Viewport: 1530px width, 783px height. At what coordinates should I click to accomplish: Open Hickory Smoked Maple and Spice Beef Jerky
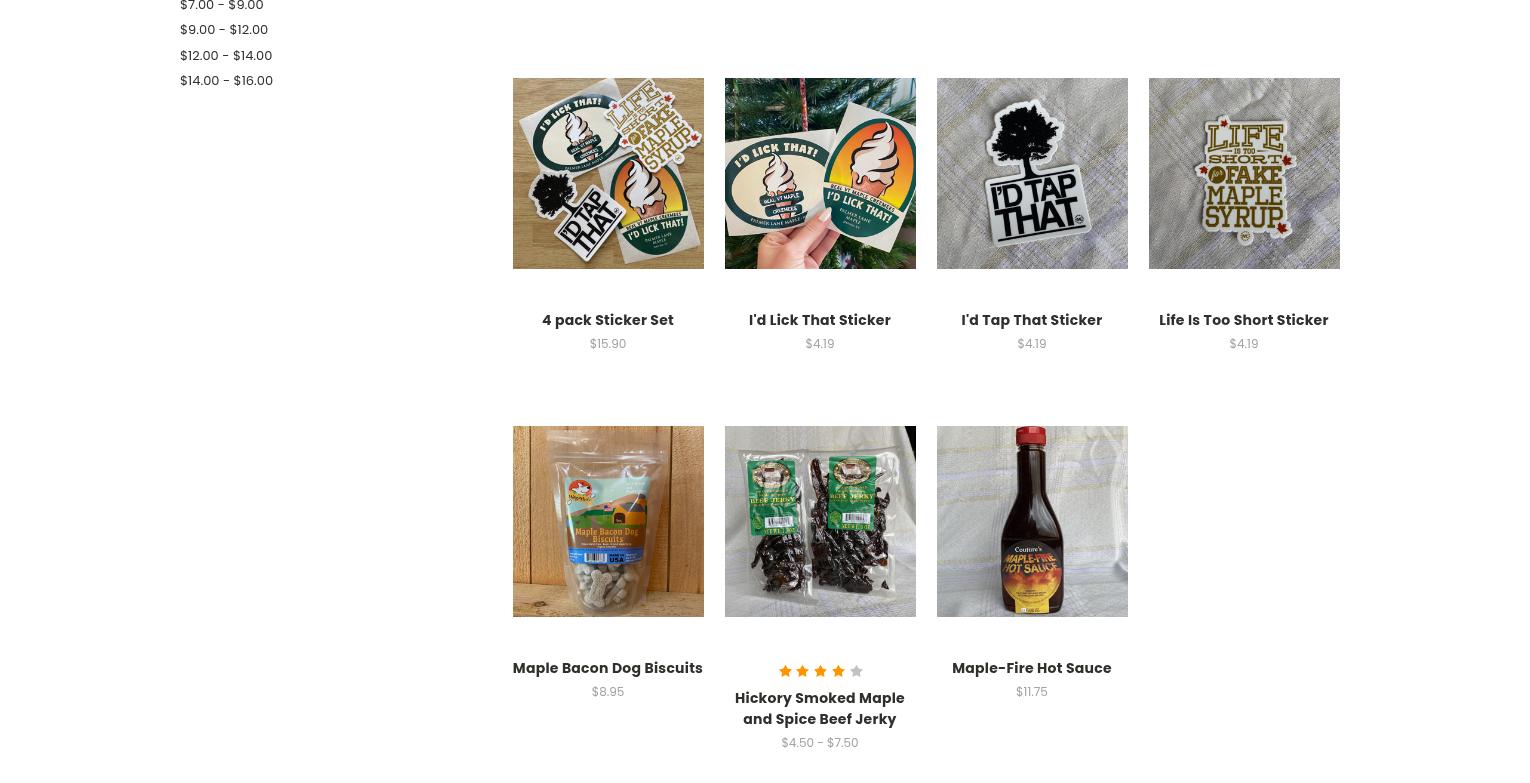click(x=820, y=708)
